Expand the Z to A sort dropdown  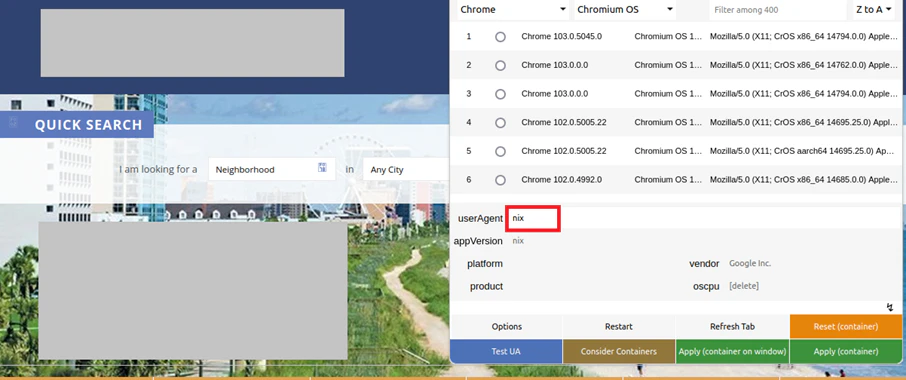pyautogui.click(x=875, y=10)
